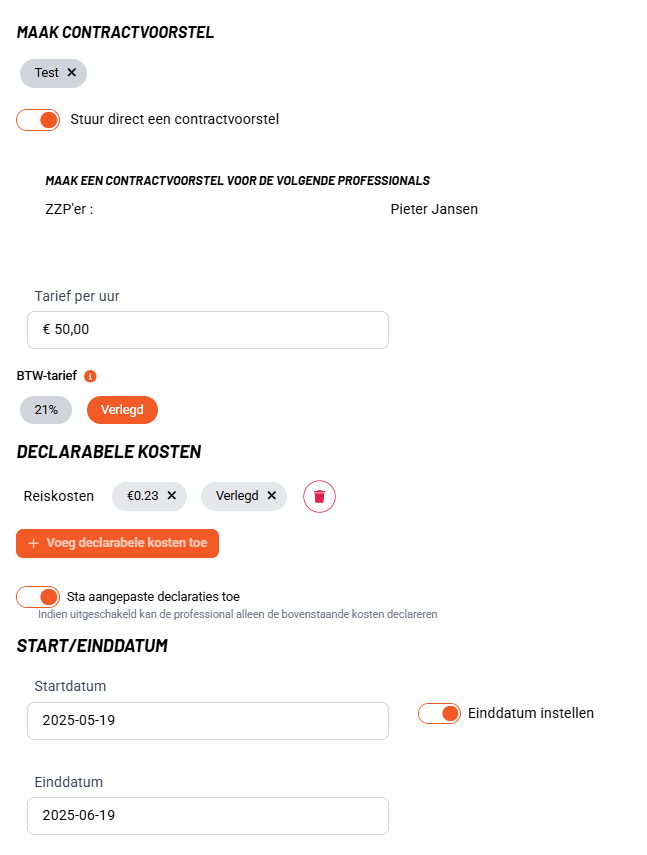The width and height of the screenshot is (647, 855).
Task: Click the Pieter Jansen professional name
Action: [434, 210]
